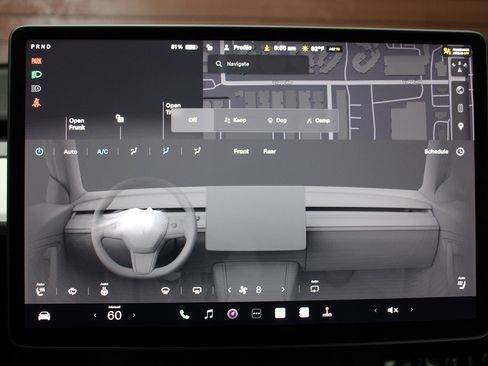
Task: Select Dog mode
Action: (x=277, y=120)
